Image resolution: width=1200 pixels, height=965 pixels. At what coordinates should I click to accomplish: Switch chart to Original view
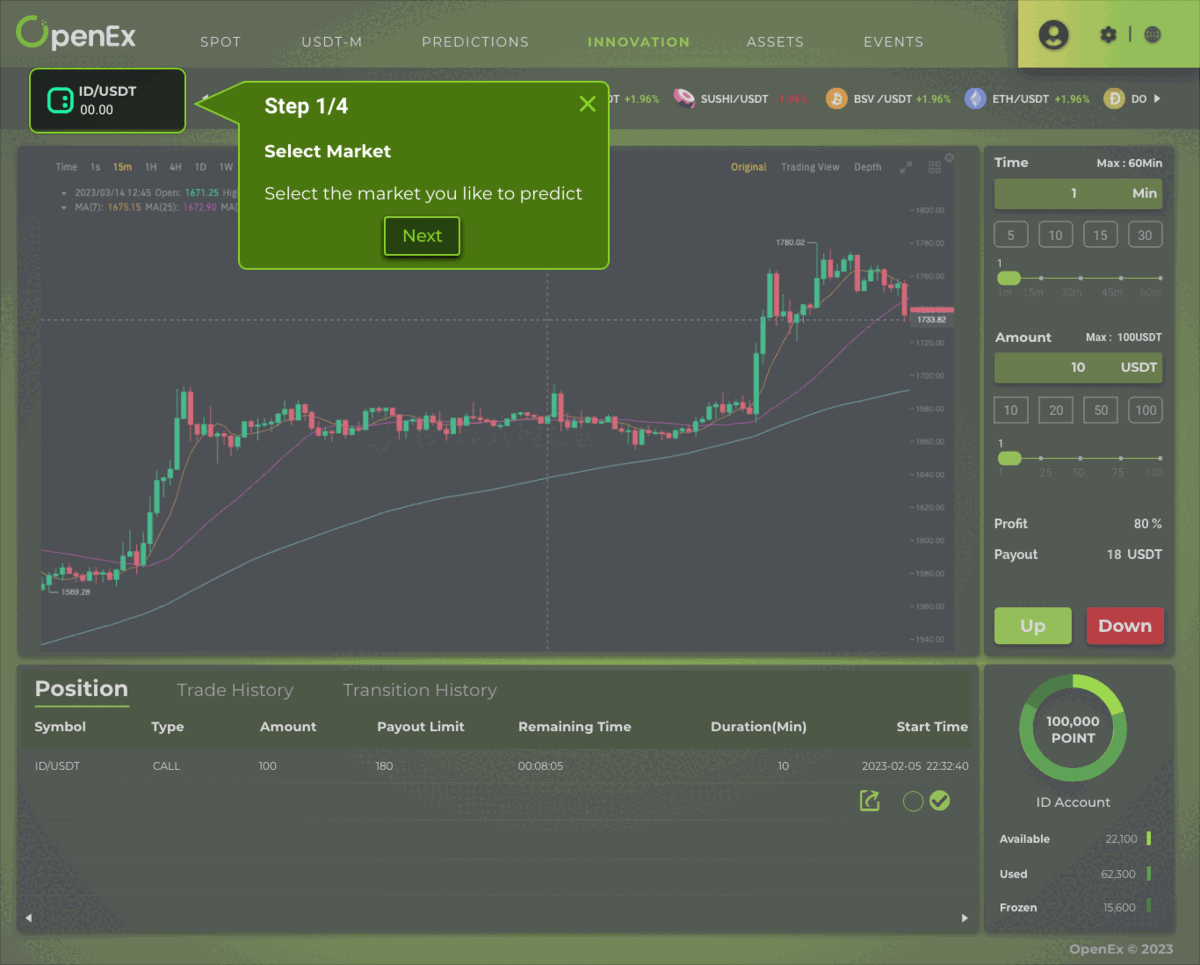point(748,167)
